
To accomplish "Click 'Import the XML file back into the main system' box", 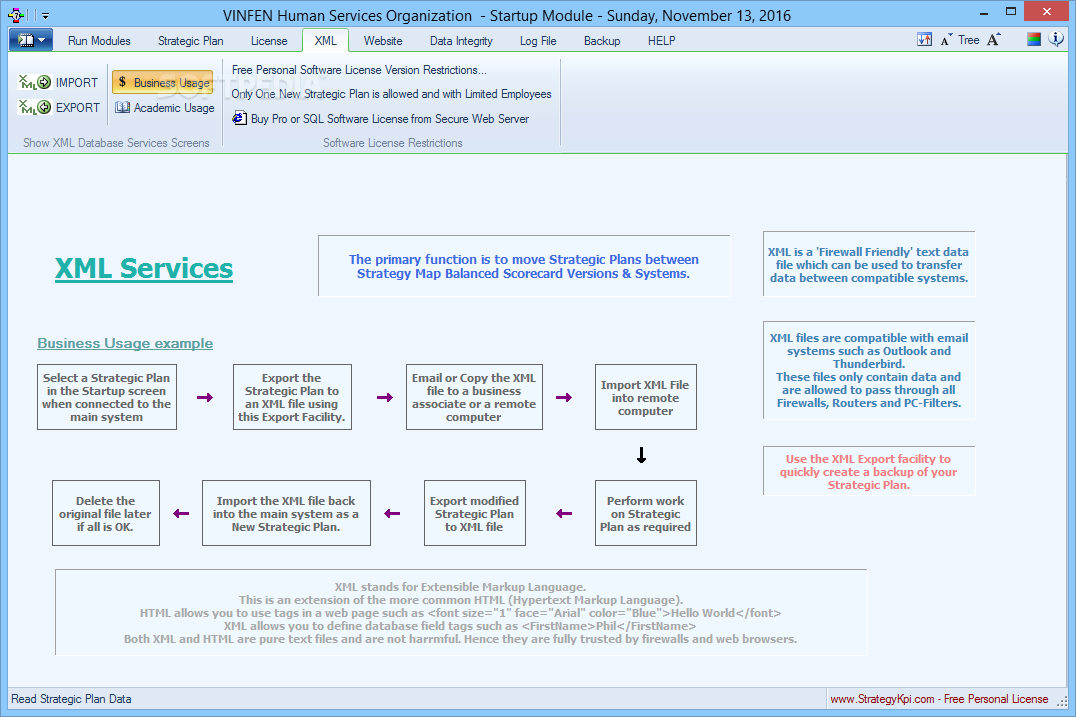I will point(286,513).
